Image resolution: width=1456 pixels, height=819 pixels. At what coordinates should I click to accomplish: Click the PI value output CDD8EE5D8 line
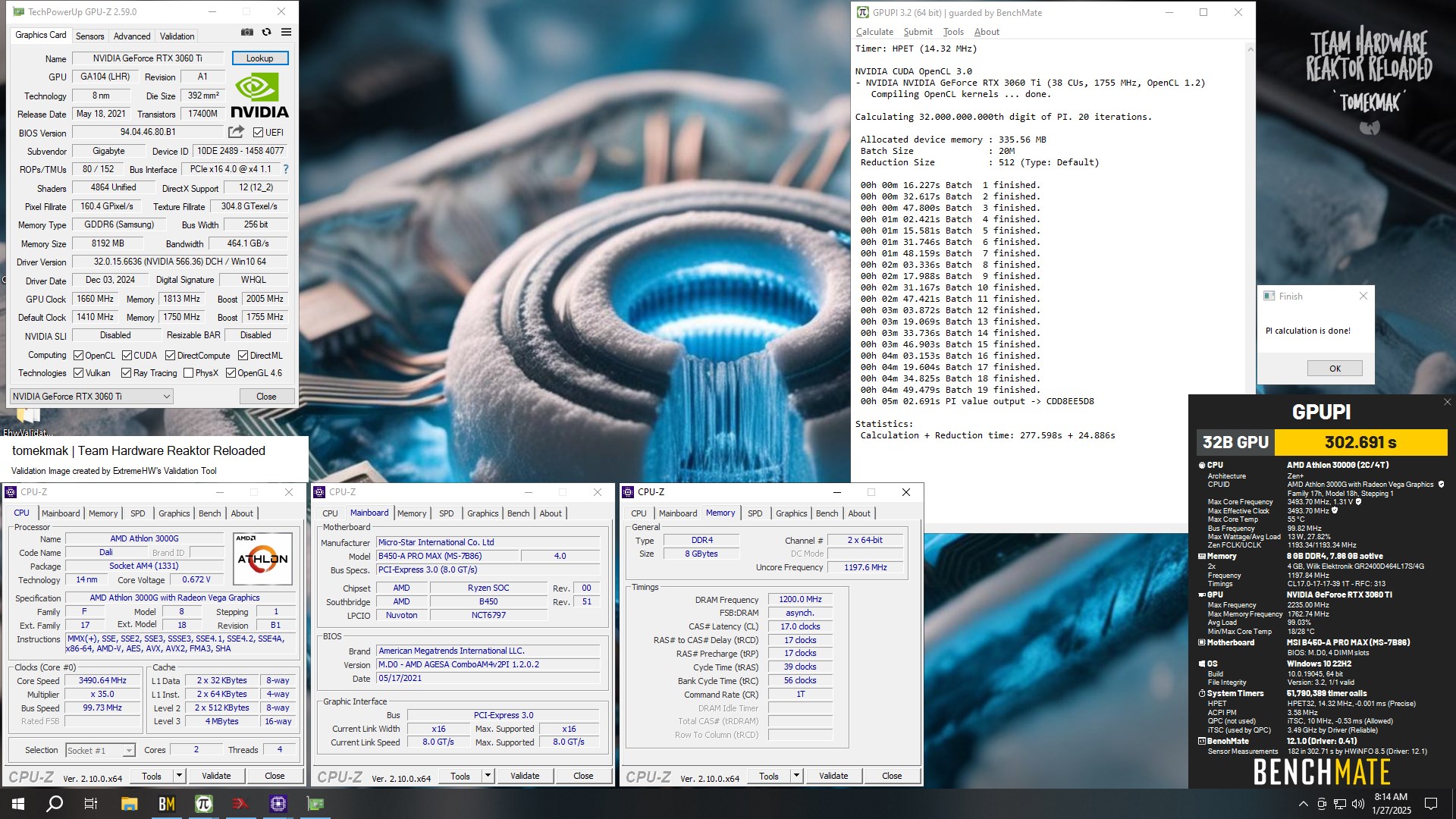coord(977,402)
